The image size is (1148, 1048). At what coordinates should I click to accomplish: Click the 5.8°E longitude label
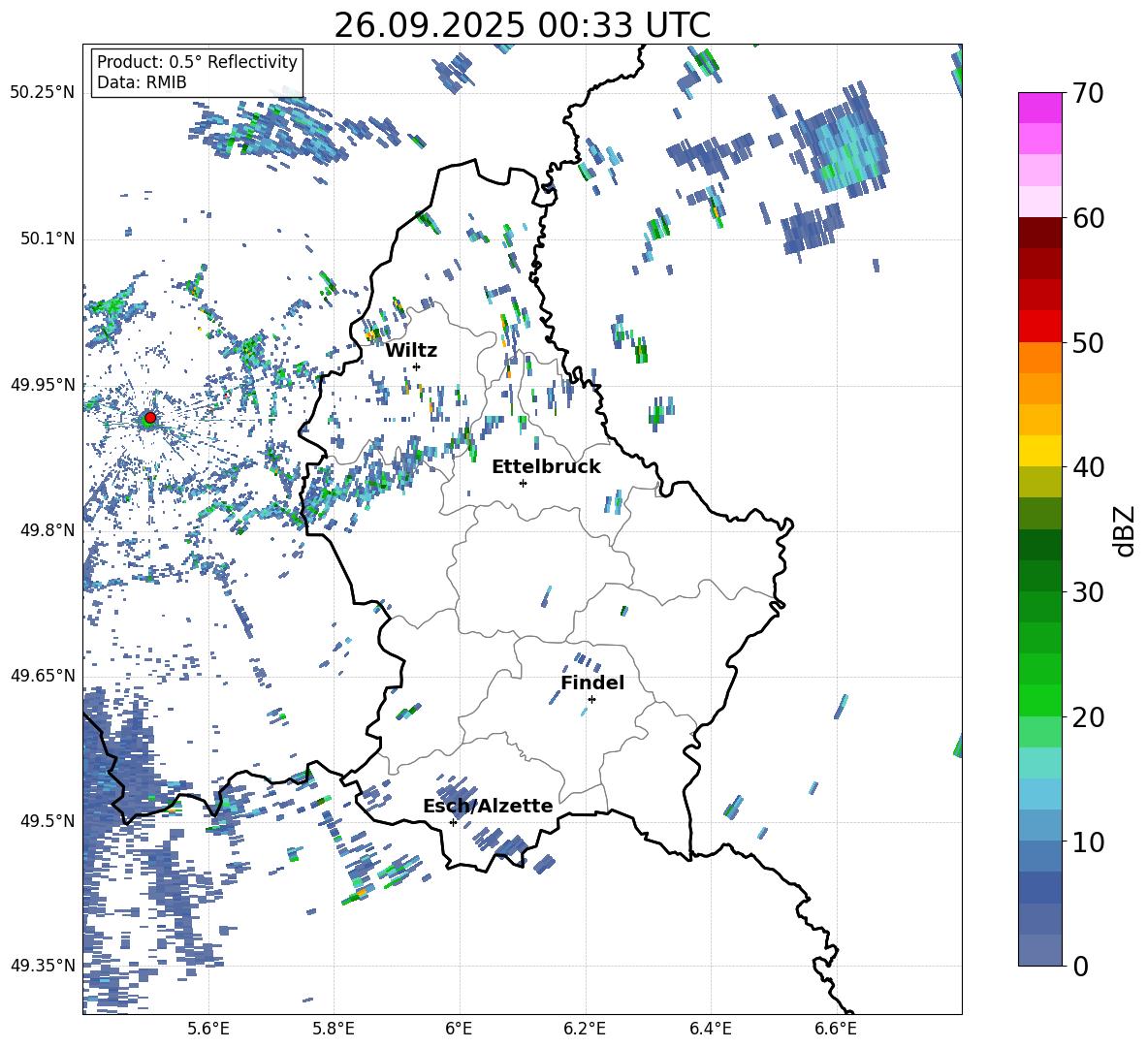click(x=334, y=1030)
